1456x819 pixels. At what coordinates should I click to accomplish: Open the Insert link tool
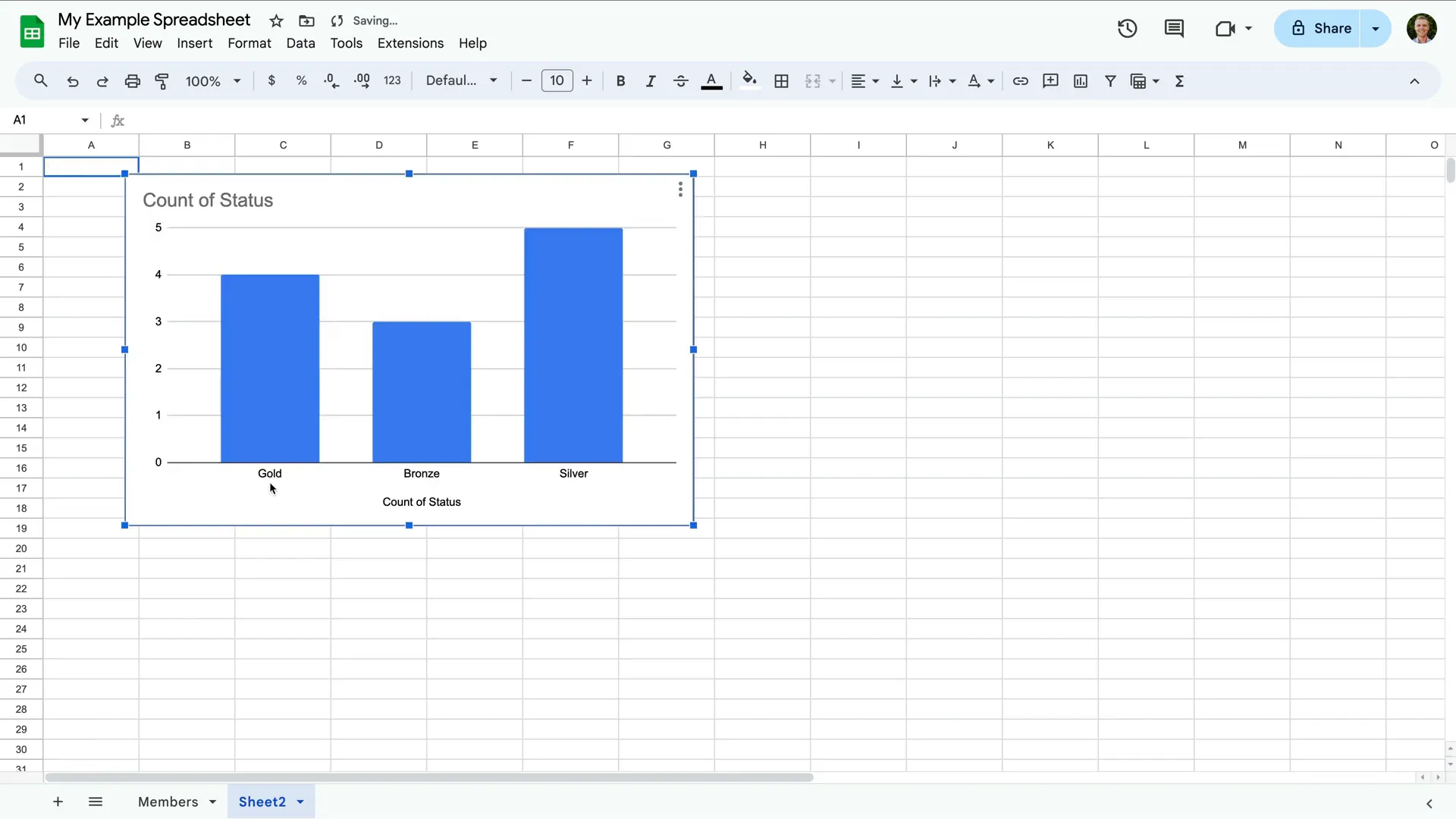pyautogui.click(x=1021, y=80)
